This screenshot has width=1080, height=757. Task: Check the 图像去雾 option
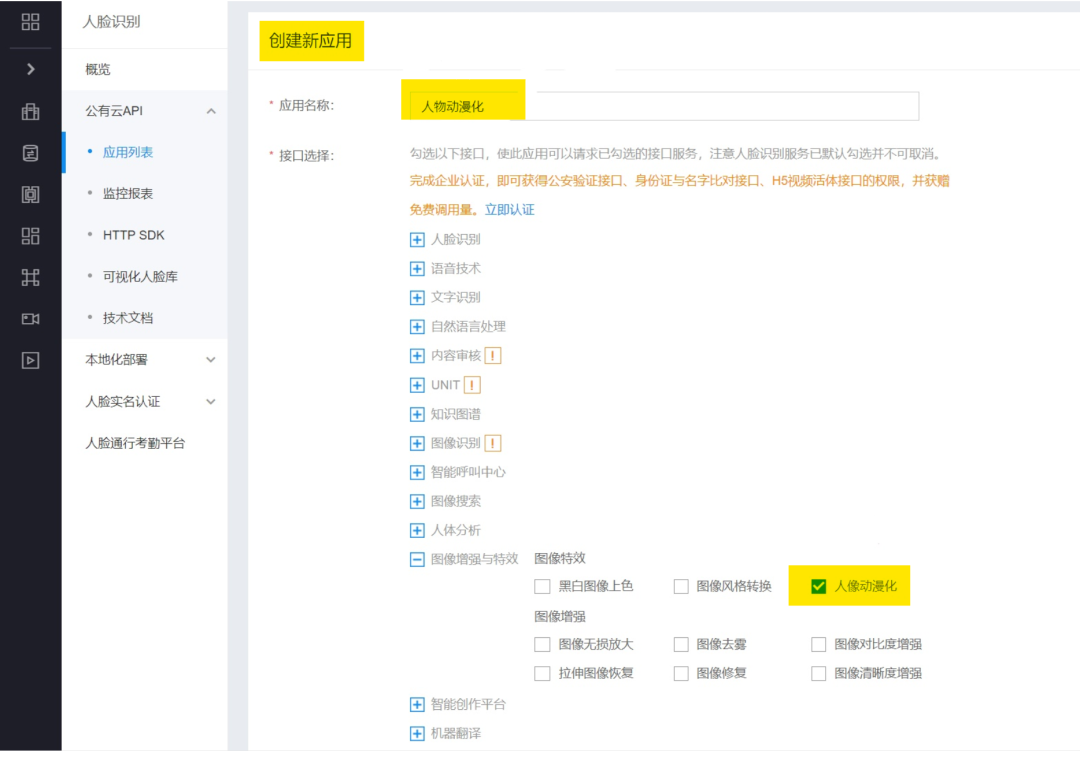681,644
